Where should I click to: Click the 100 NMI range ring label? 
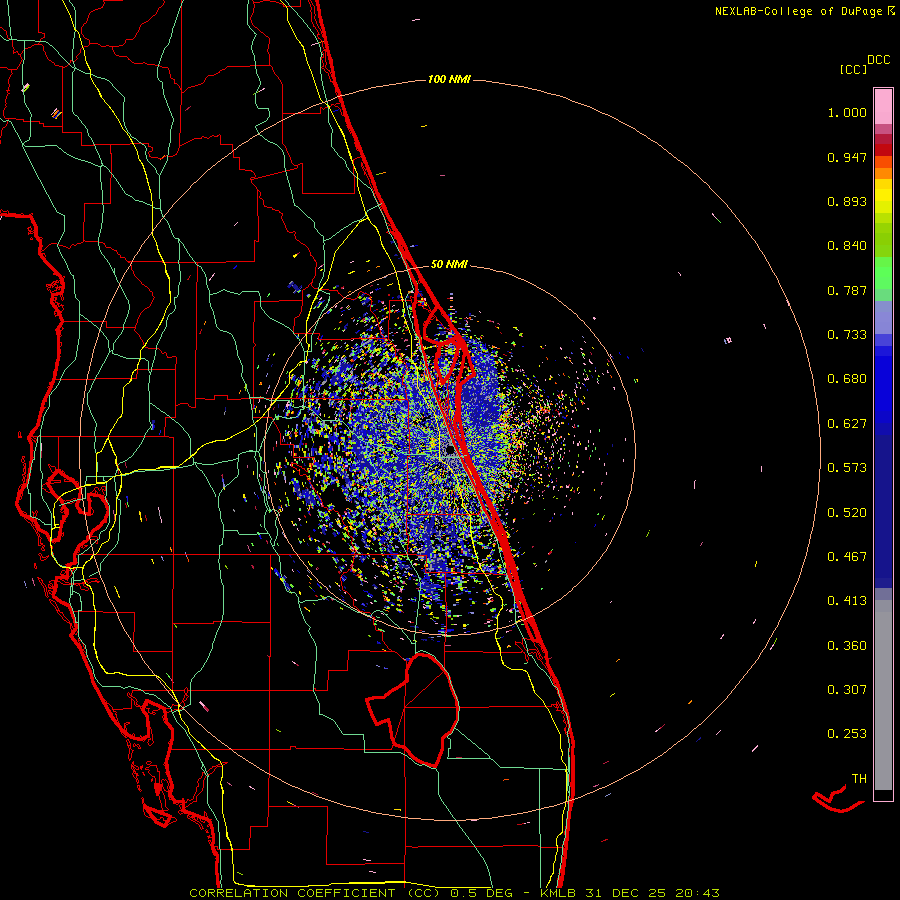449,79
